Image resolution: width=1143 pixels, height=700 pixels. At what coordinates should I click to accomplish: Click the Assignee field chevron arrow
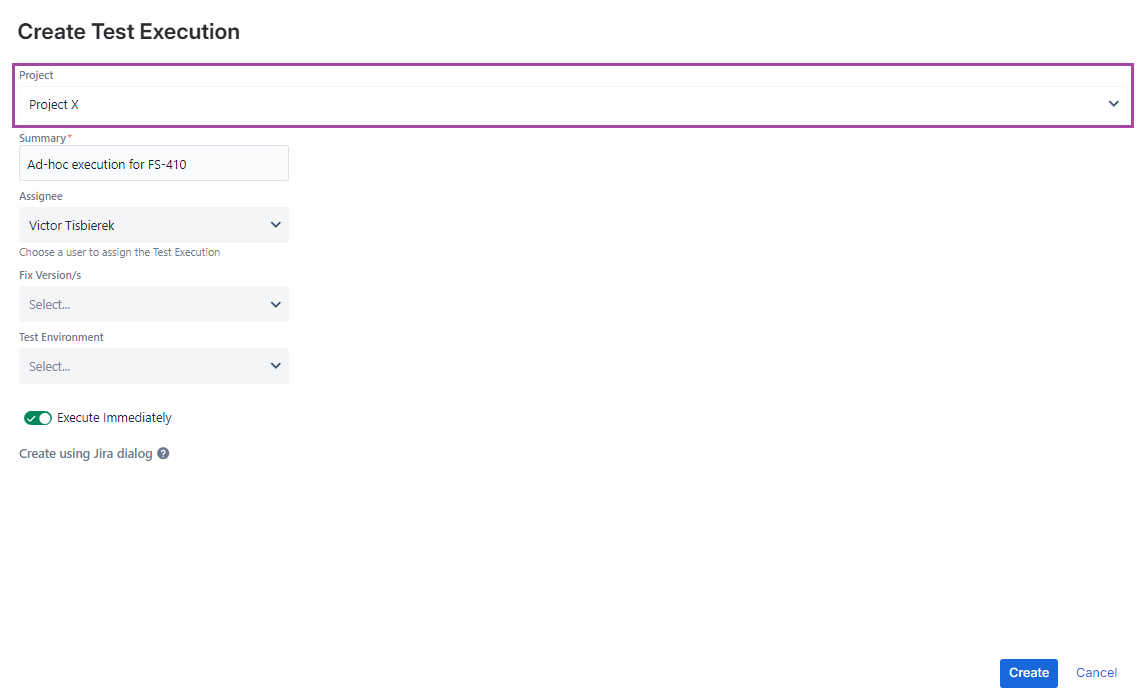tap(276, 225)
